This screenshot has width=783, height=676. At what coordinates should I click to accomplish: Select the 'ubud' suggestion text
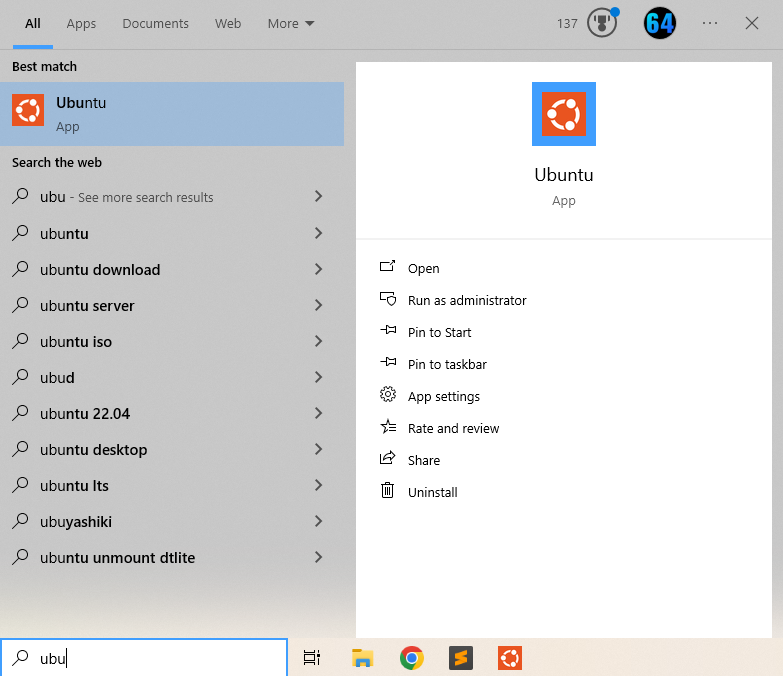tap(57, 377)
